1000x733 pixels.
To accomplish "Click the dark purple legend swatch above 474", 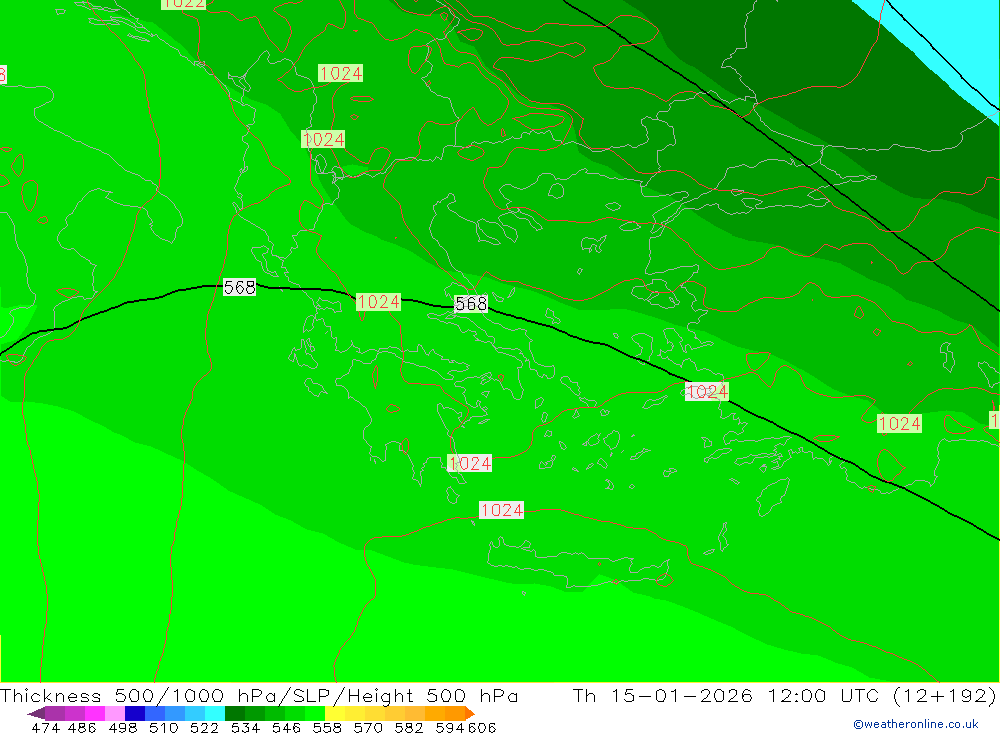I will click(x=54, y=713).
